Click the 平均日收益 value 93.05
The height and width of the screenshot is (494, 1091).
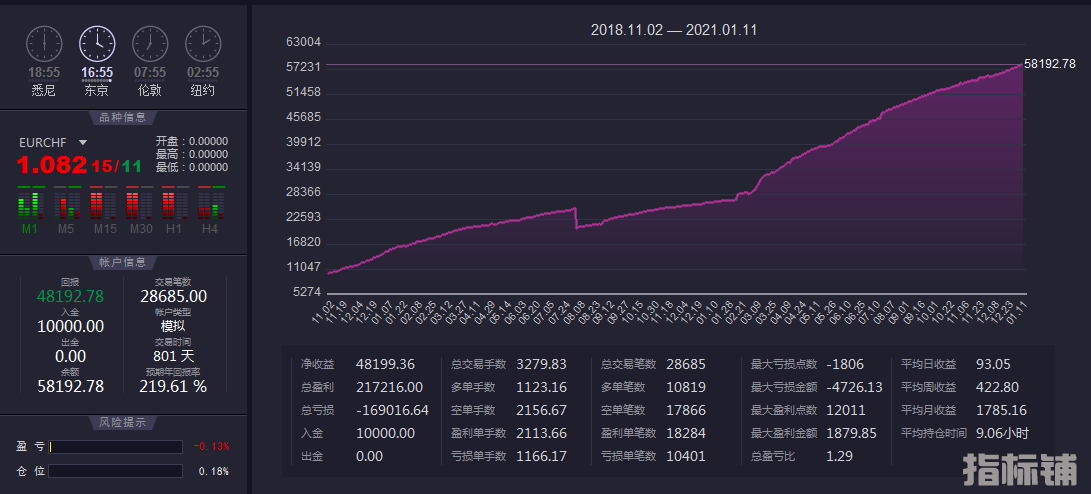994,364
